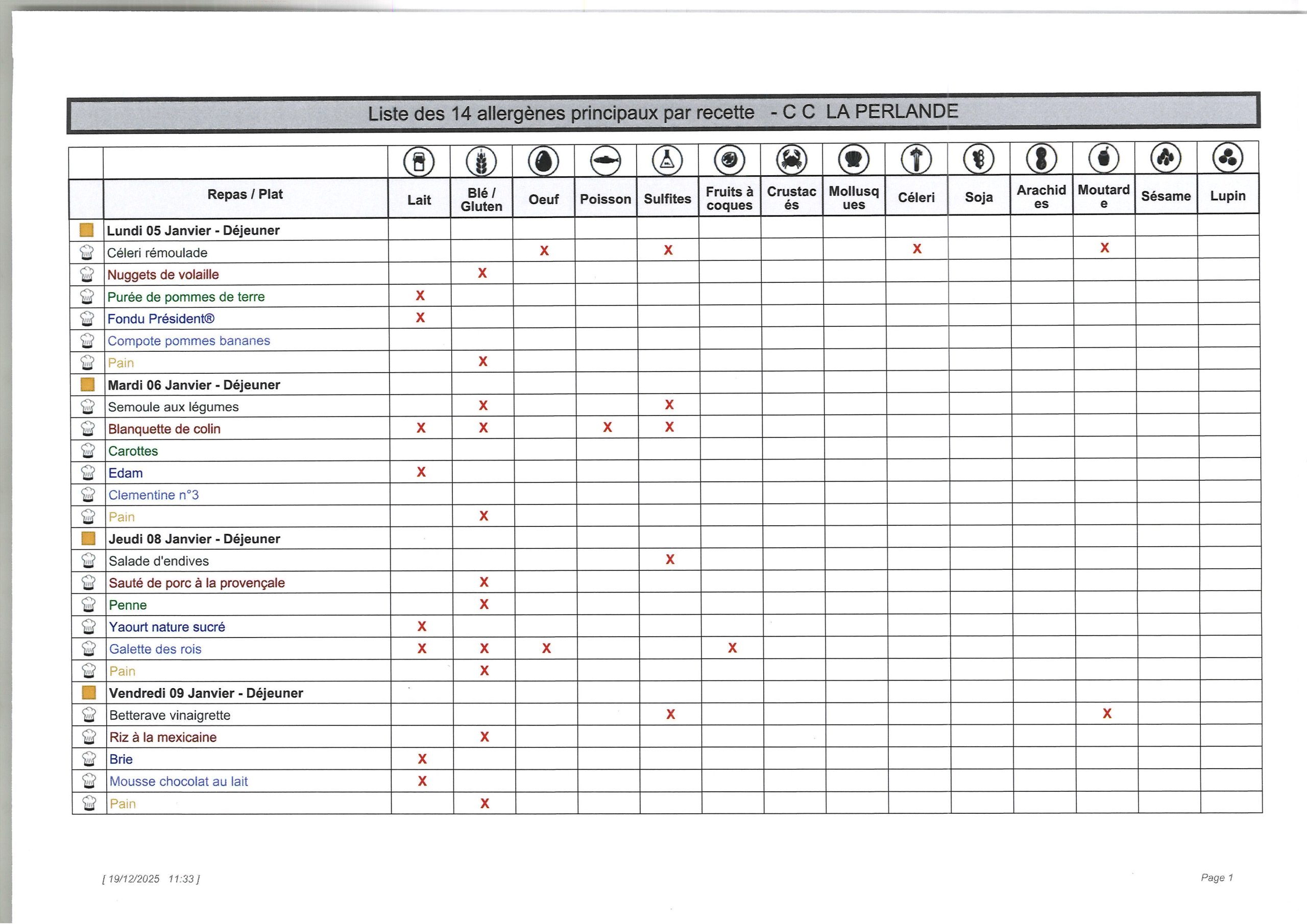Click the Galette des rois dish name

155,649
